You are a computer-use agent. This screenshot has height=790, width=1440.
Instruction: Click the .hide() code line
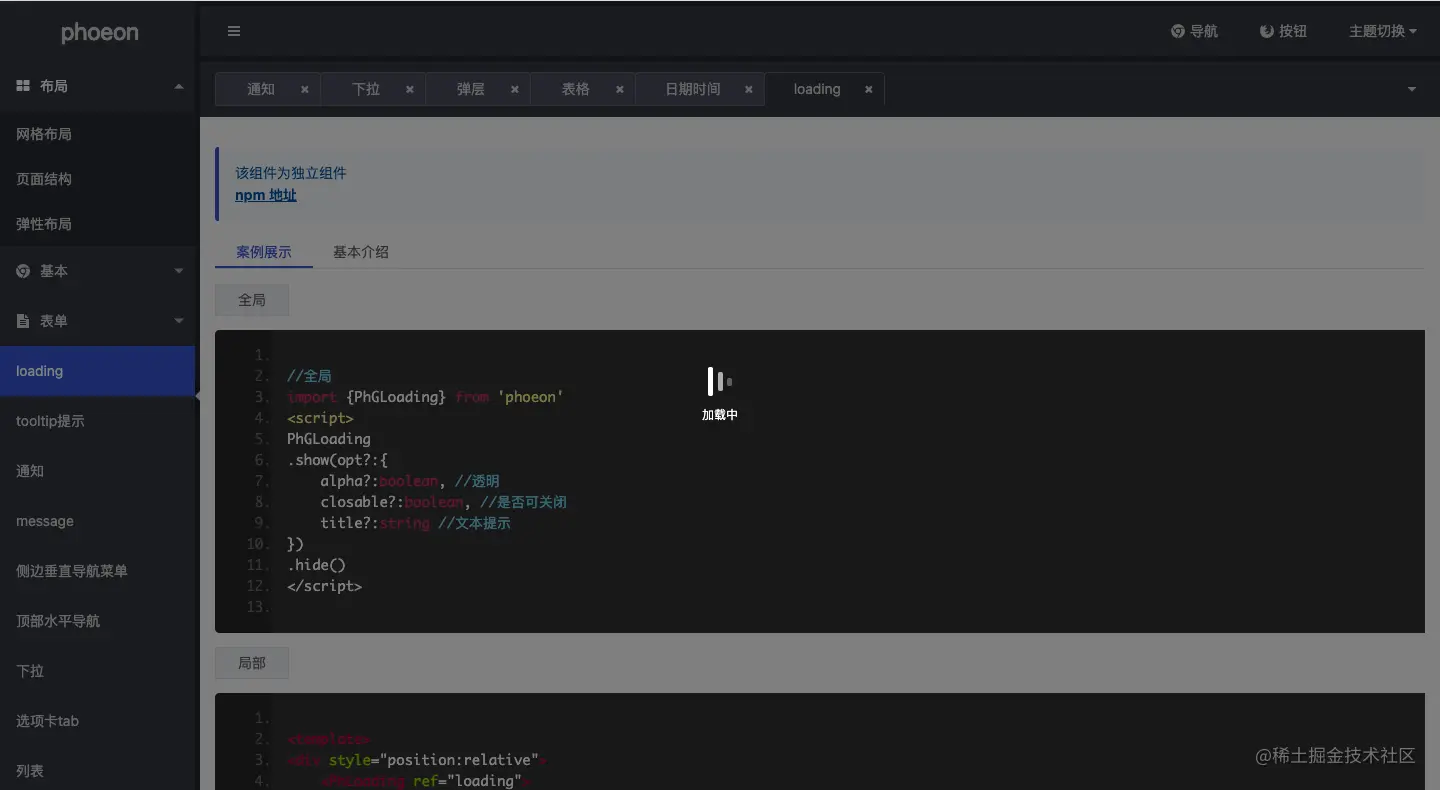click(316, 565)
